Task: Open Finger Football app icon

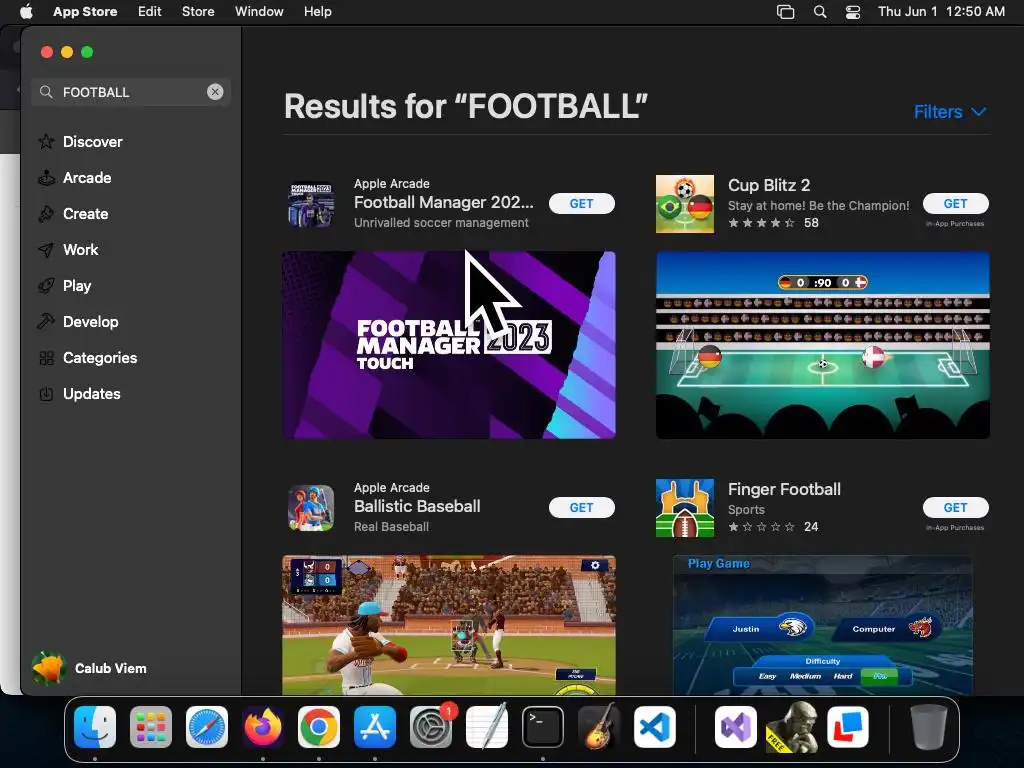Action: [684, 507]
